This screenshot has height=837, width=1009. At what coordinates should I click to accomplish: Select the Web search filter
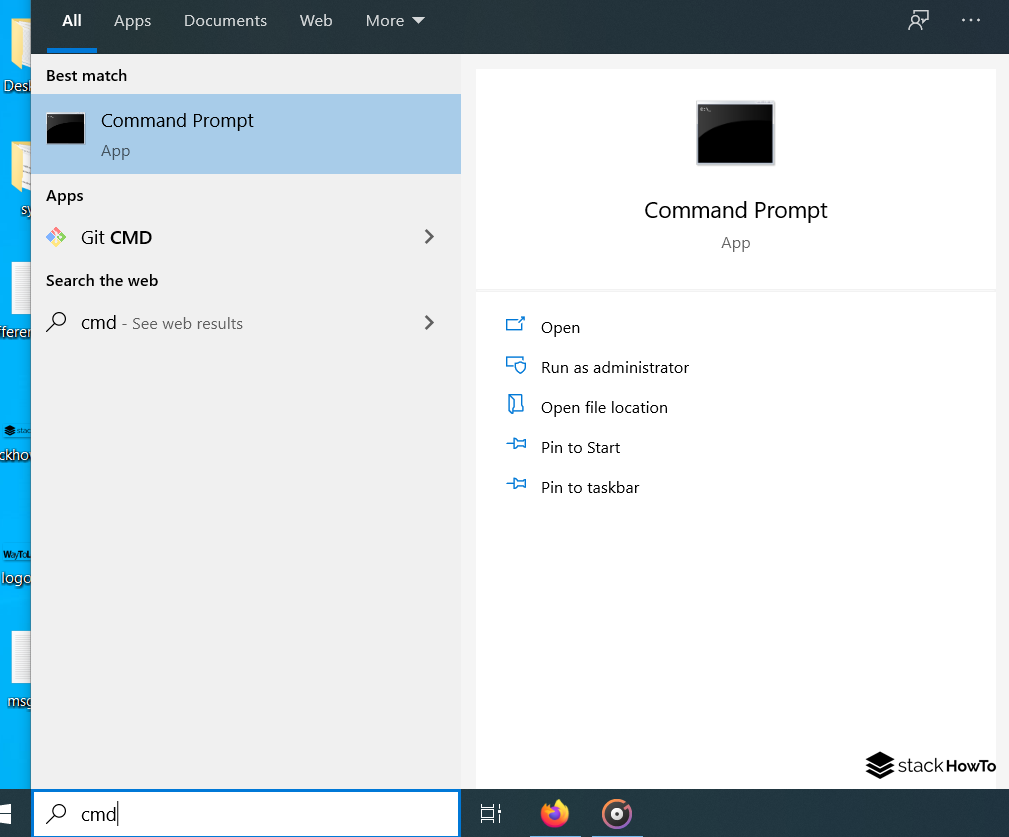click(316, 20)
